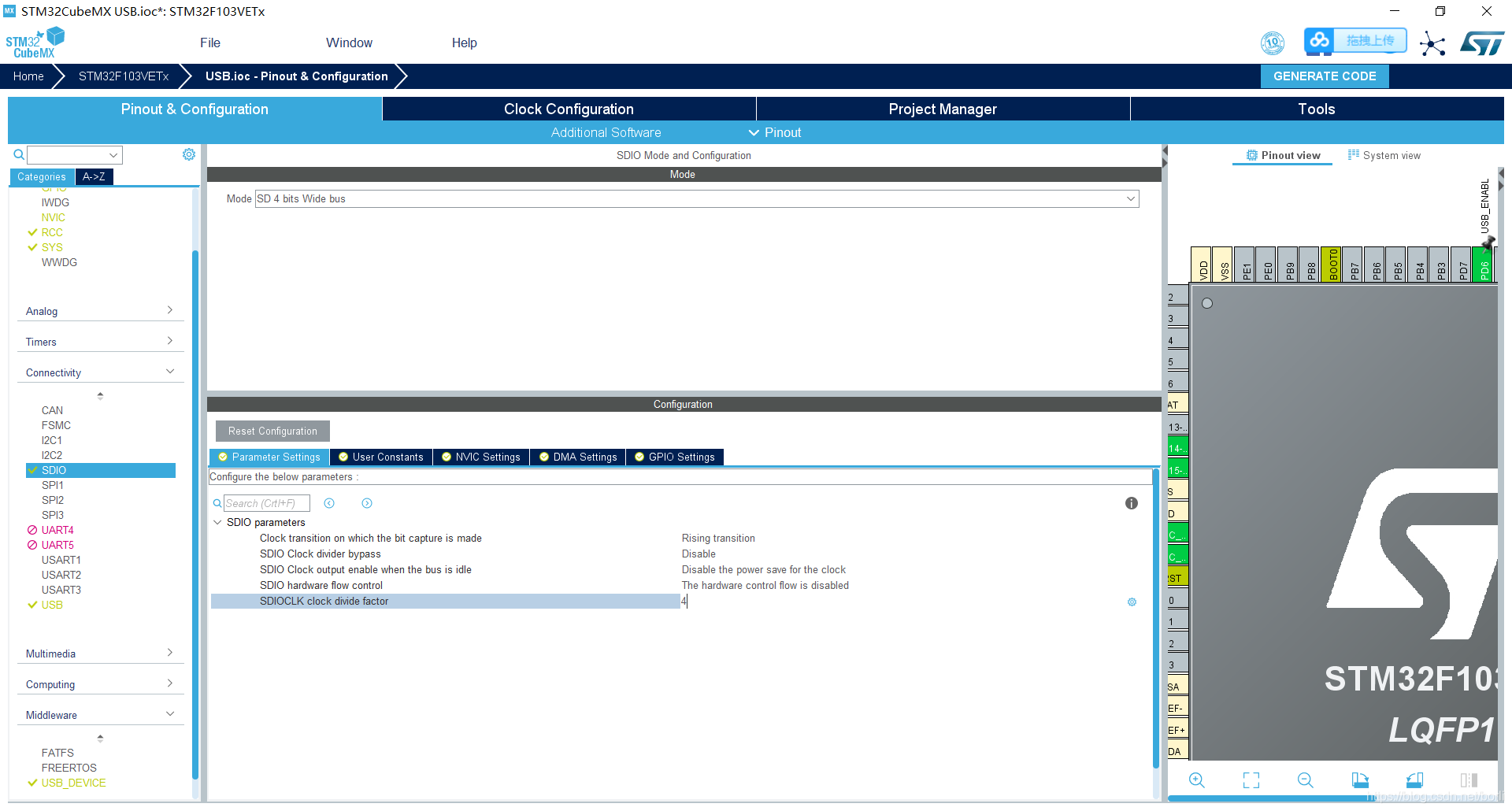This screenshot has width=1512, height=811.
Task: Open Additional Software link
Action: click(x=606, y=132)
